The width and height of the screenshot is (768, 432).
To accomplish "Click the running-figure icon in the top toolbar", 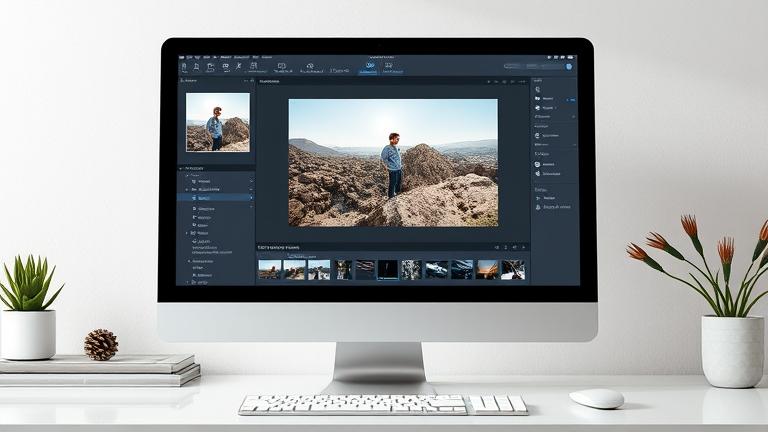I will coord(238,67).
